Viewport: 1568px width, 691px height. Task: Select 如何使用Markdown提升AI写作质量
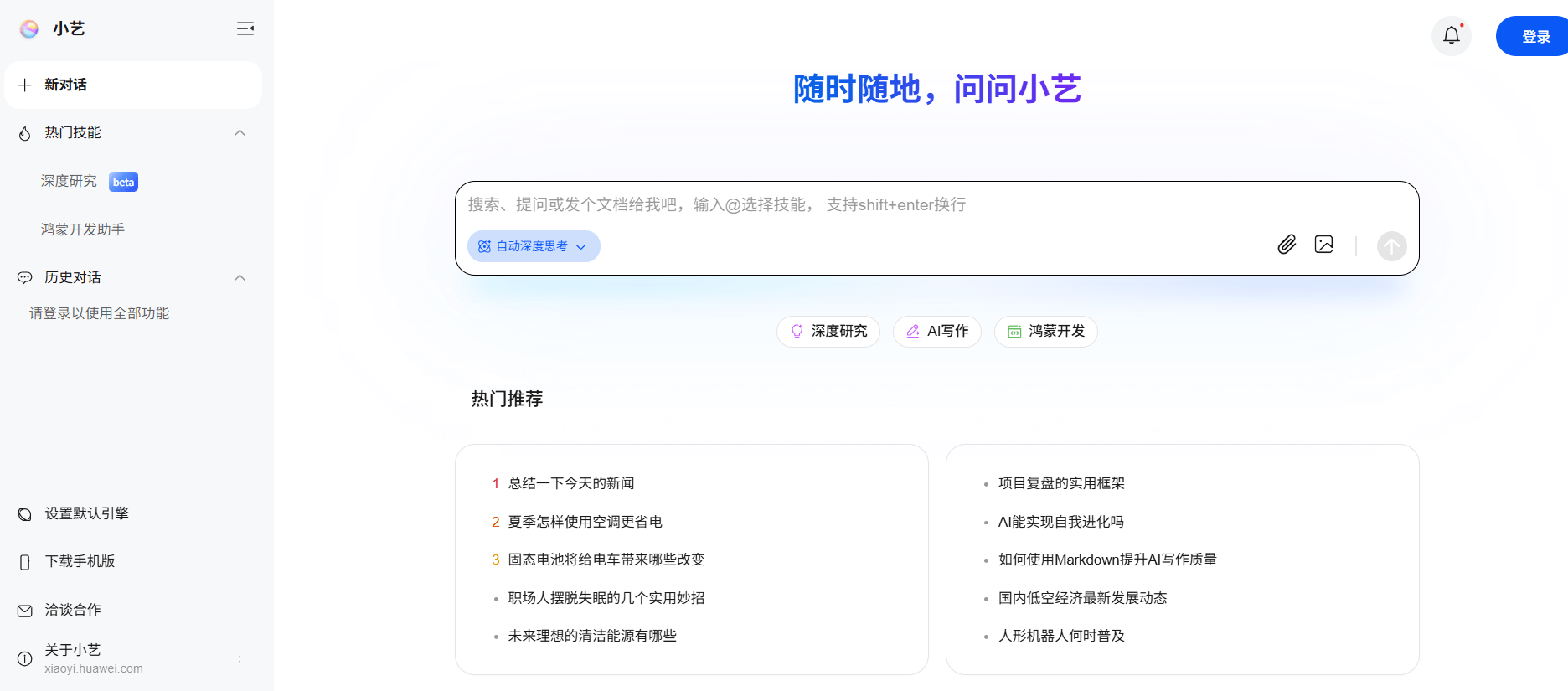(x=1107, y=560)
